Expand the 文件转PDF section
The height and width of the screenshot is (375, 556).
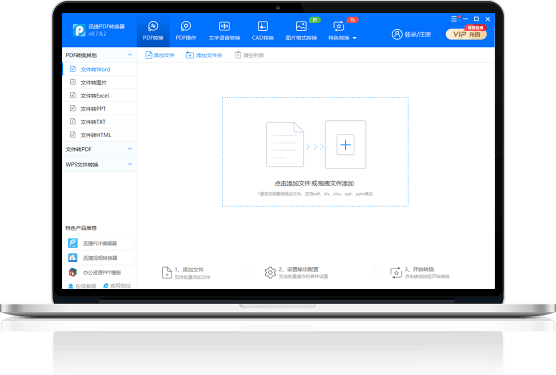tap(99, 149)
